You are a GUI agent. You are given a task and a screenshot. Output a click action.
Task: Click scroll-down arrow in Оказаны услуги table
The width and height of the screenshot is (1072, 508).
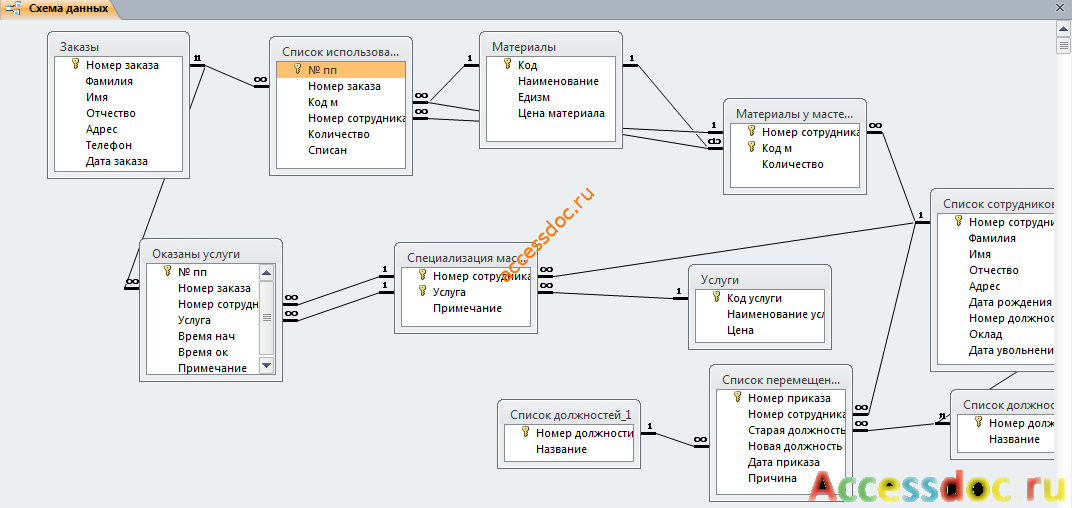tap(267, 366)
